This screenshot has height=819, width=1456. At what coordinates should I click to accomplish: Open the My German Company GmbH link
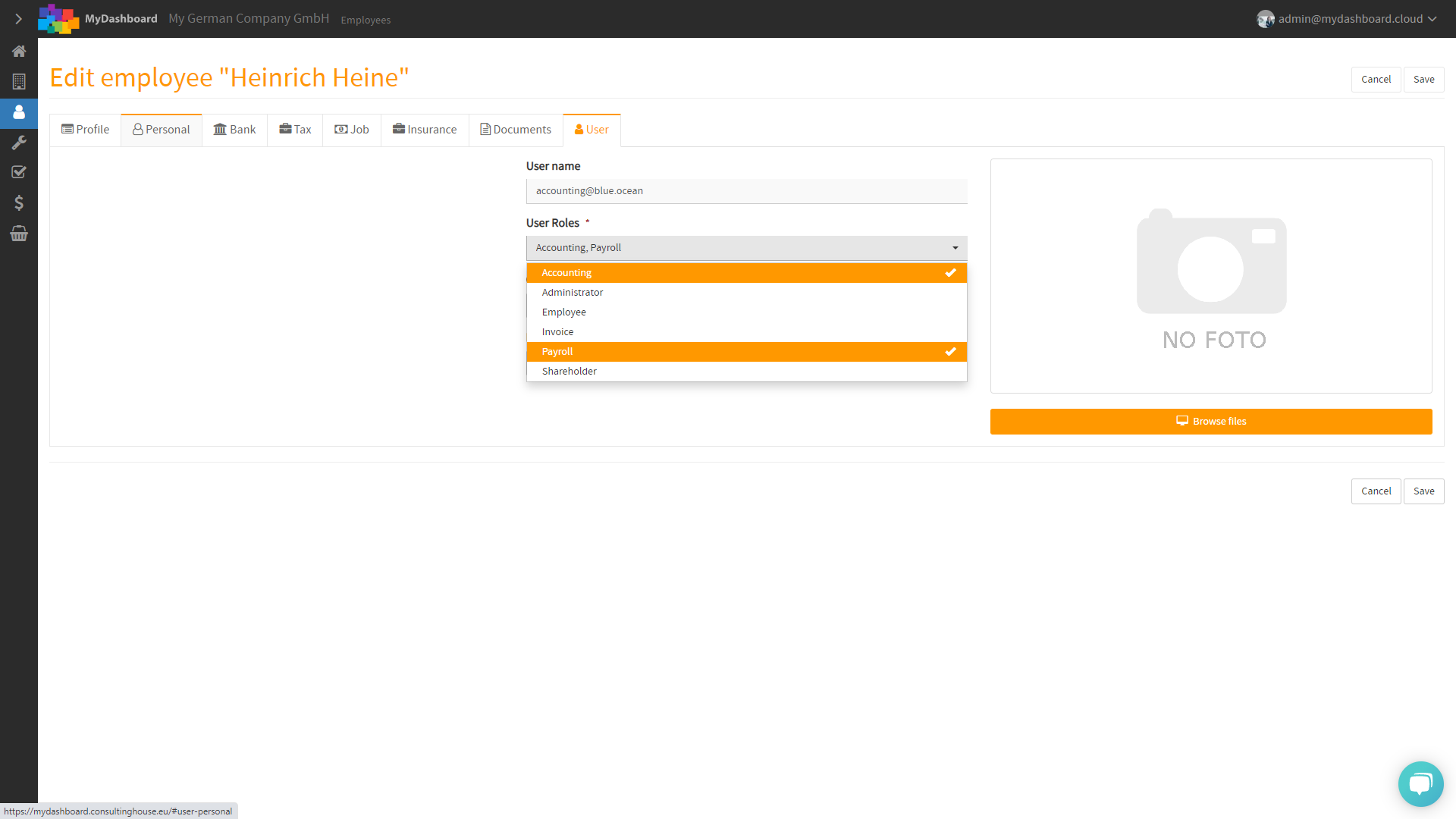click(x=249, y=19)
